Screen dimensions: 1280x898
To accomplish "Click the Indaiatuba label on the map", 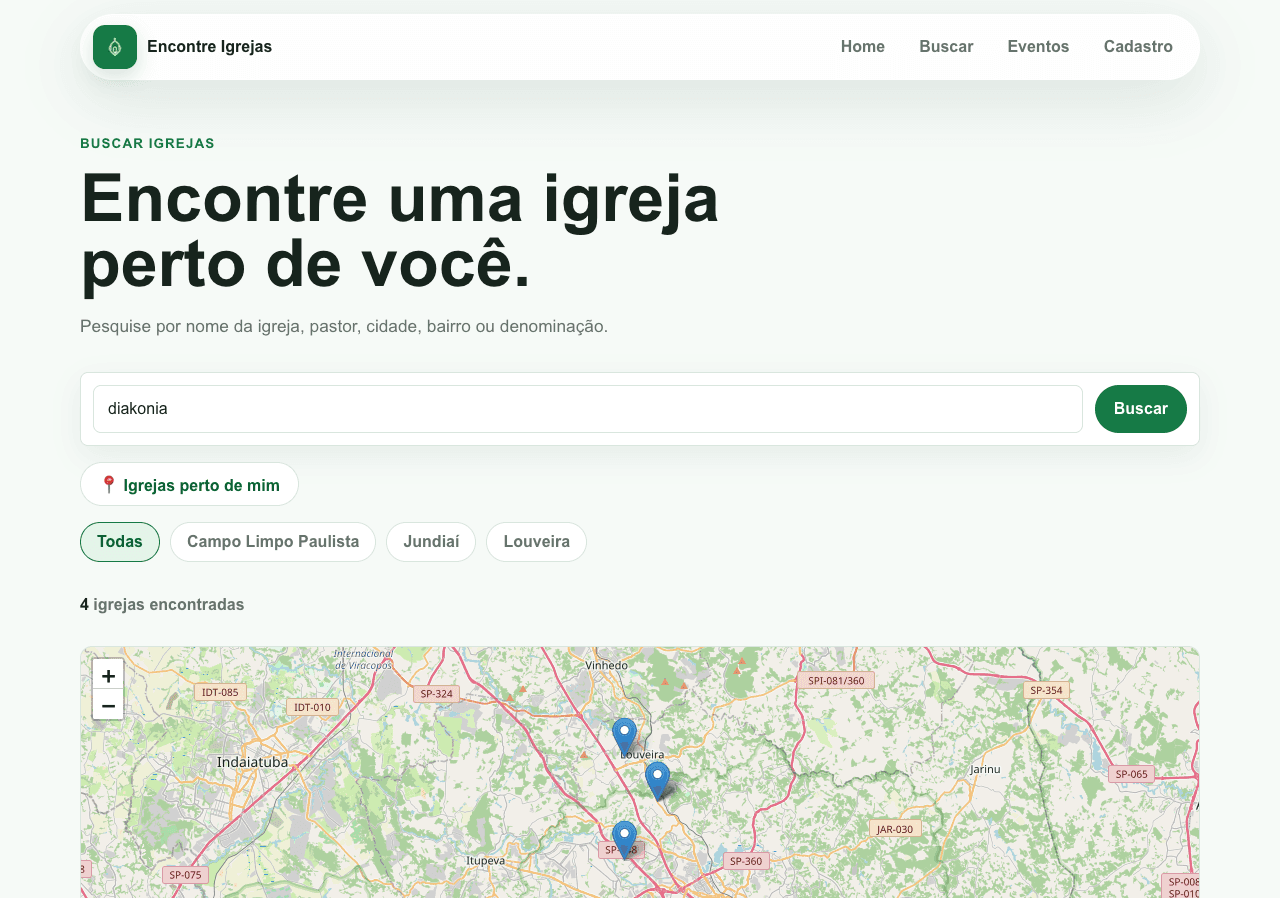I will coord(253,762).
